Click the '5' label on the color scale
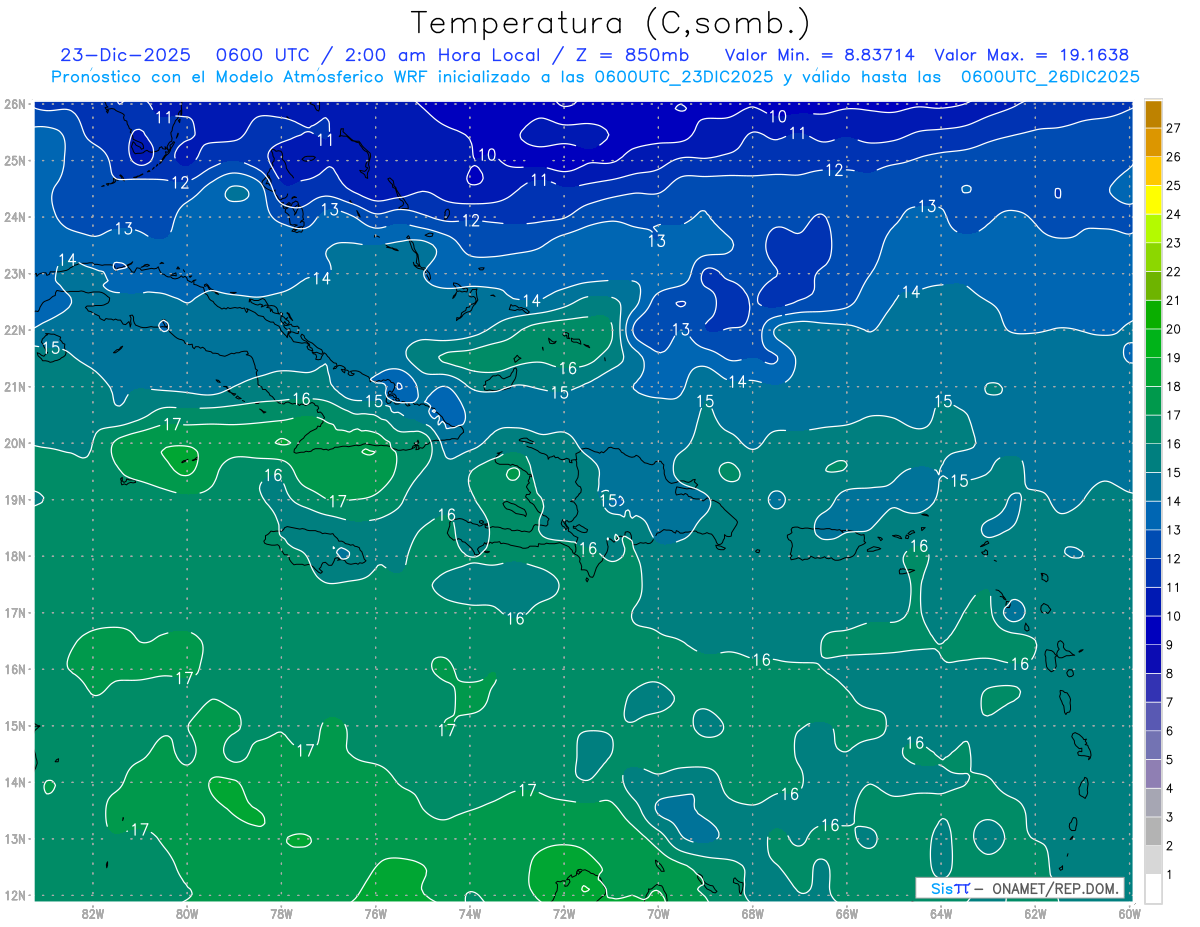The width and height of the screenshot is (1200, 927). pyautogui.click(x=1171, y=760)
